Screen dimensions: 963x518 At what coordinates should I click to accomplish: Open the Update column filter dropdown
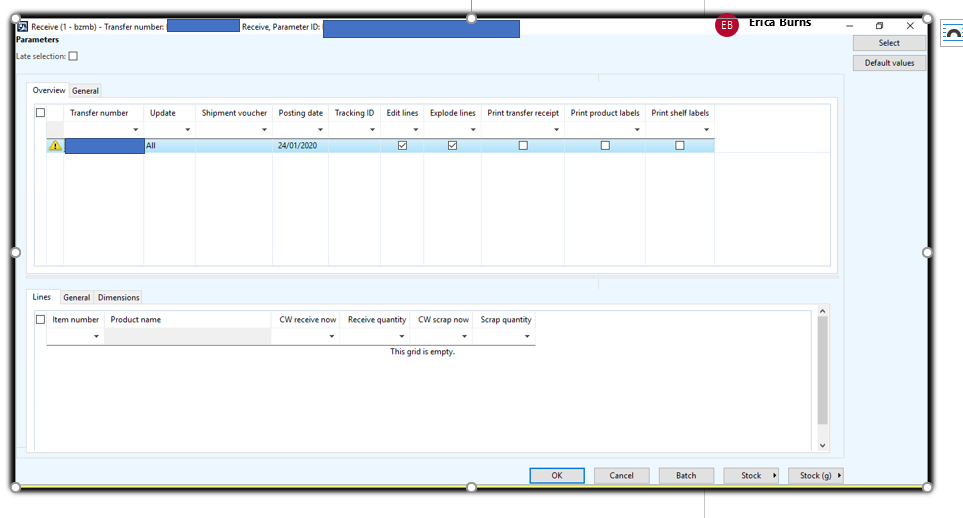click(x=187, y=130)
